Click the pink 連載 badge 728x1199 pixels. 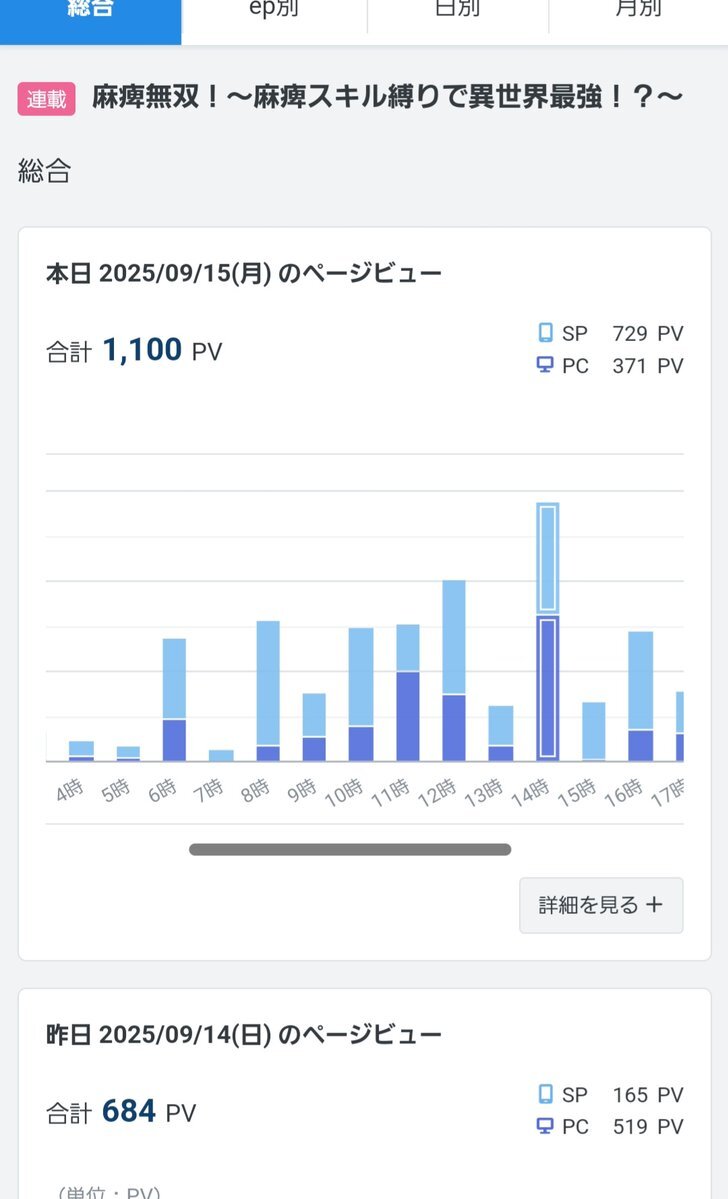(46, 99)
